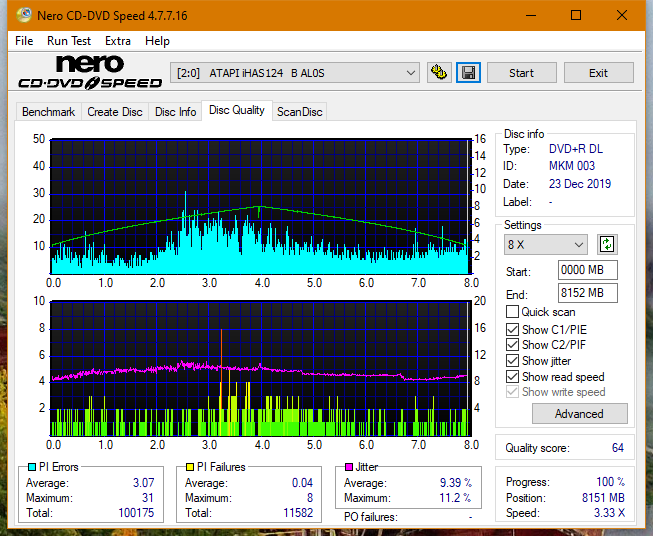This screenshot has height=536, width=653.
Task: Click the yellow PI Failures legend swatch
Action: [x=190, y=467]
